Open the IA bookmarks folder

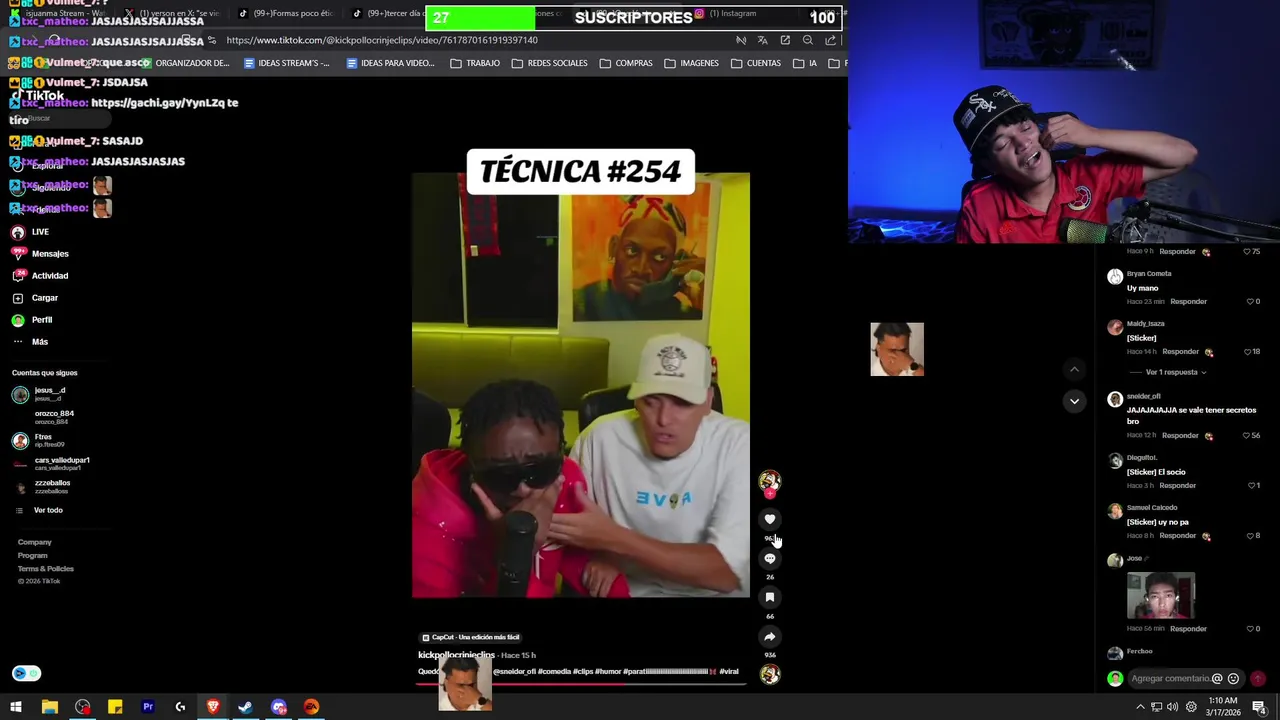click(805, 63)
